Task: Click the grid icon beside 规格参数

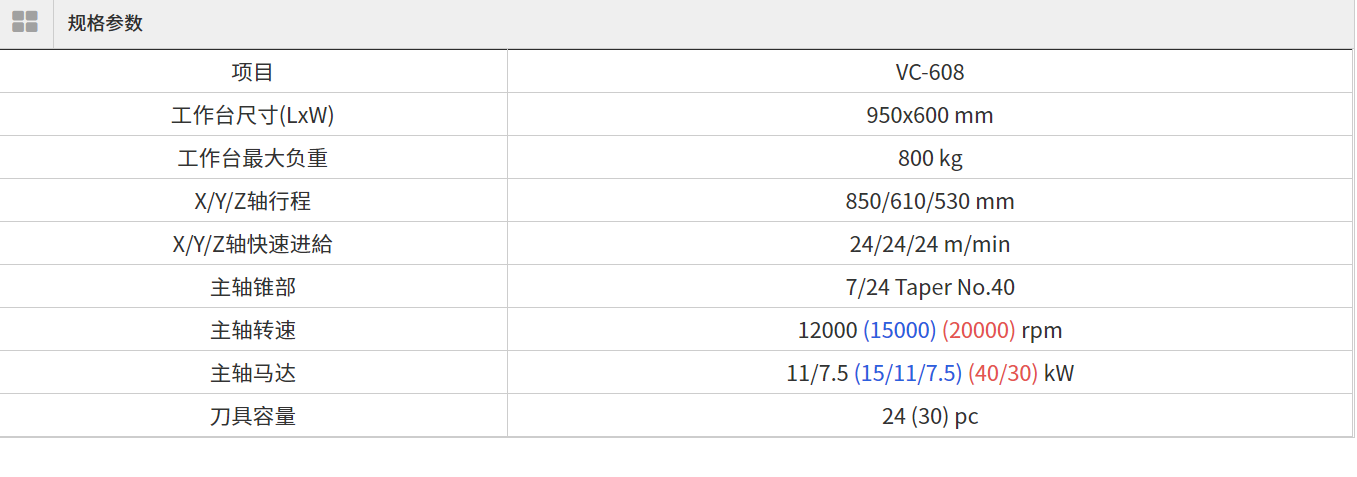Action: point(25,22)
